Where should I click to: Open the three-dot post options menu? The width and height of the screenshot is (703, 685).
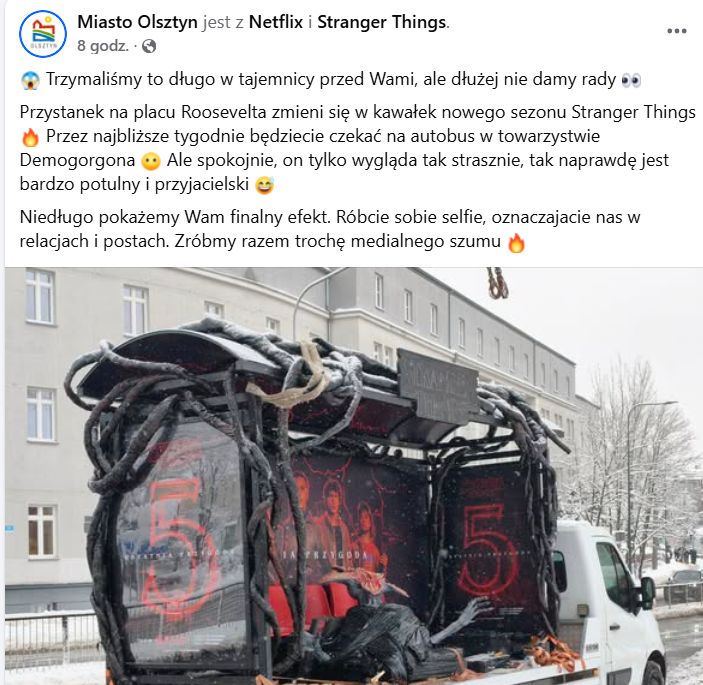pos(677,31)
